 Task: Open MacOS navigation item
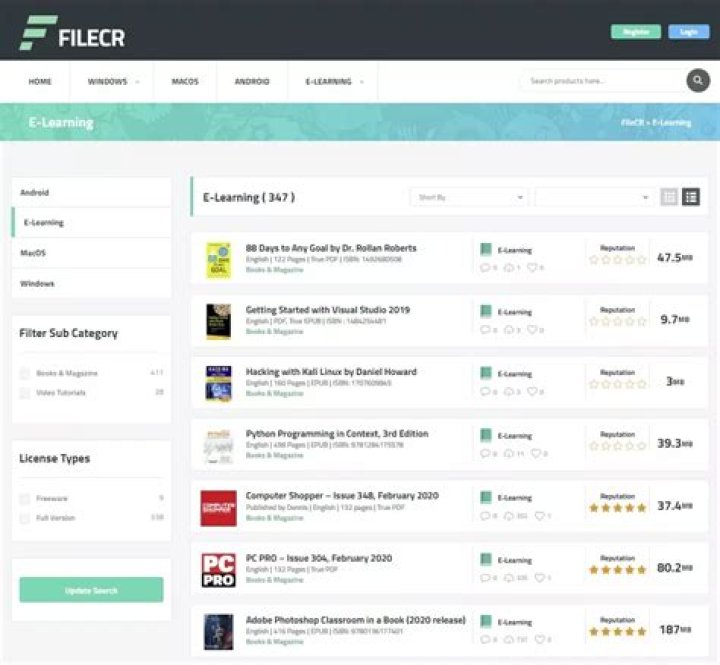185,82
